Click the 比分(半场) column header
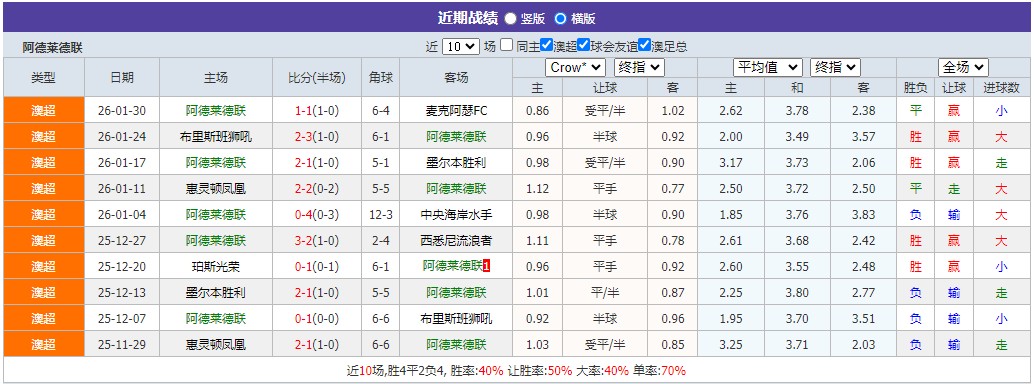Screen dimensions: 1034x384 click(x=317, y=77)
